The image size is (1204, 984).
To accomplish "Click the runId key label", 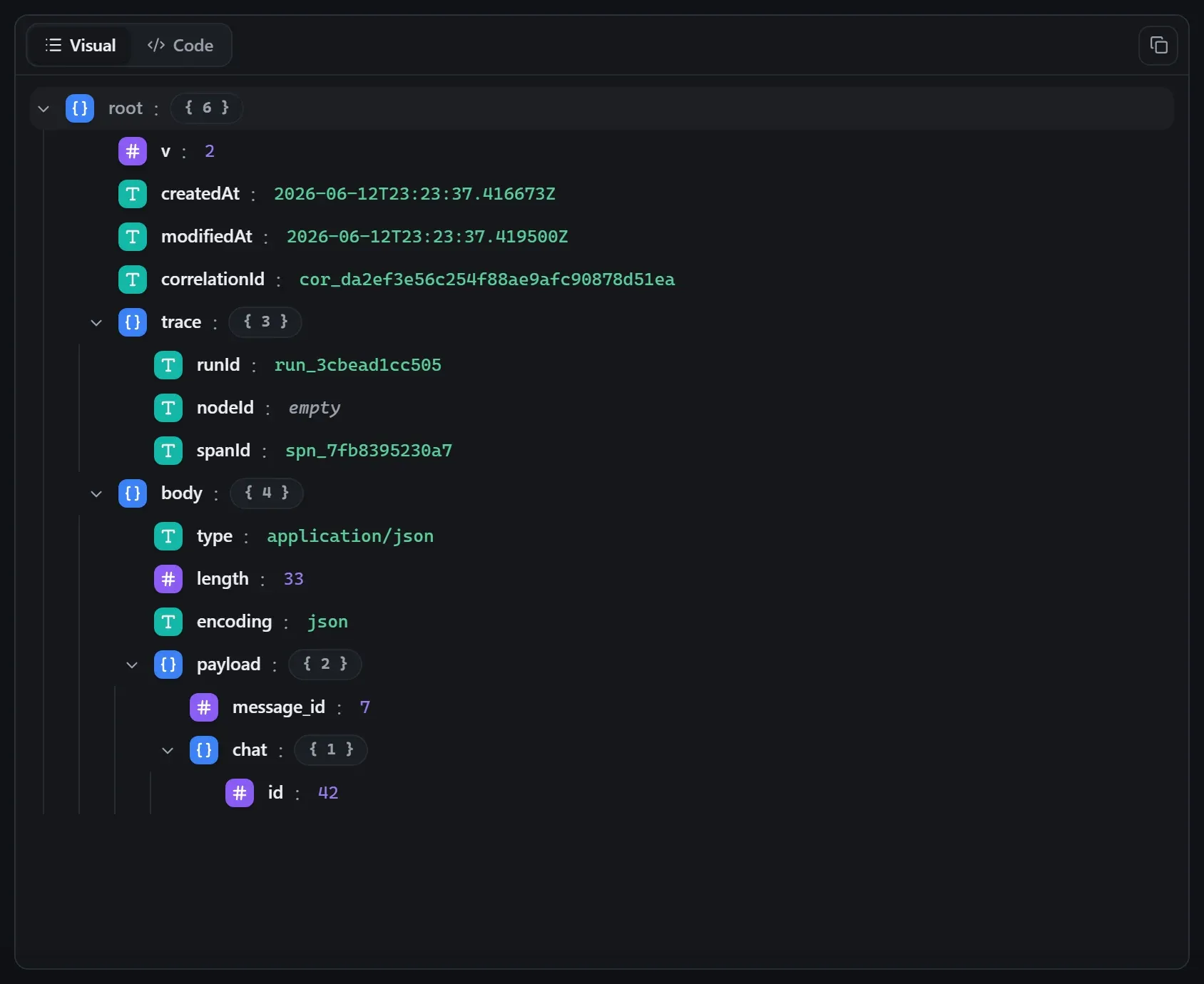I will 218,365.
